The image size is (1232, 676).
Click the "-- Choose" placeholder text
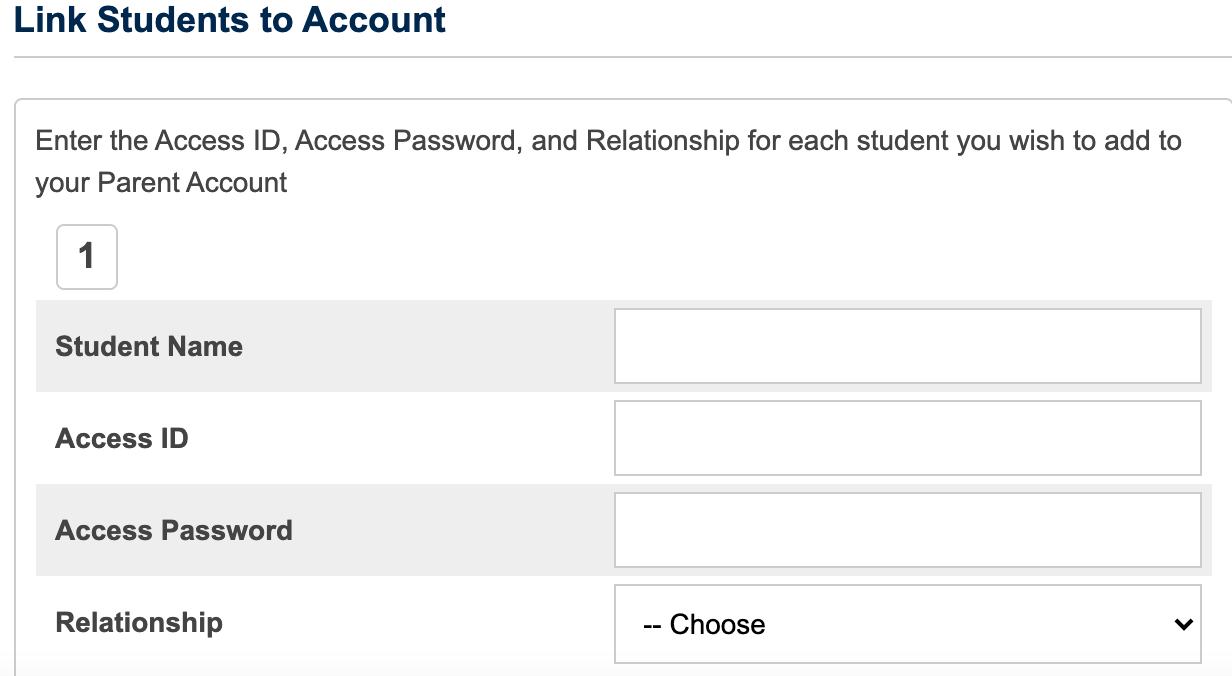click(704, 625)
